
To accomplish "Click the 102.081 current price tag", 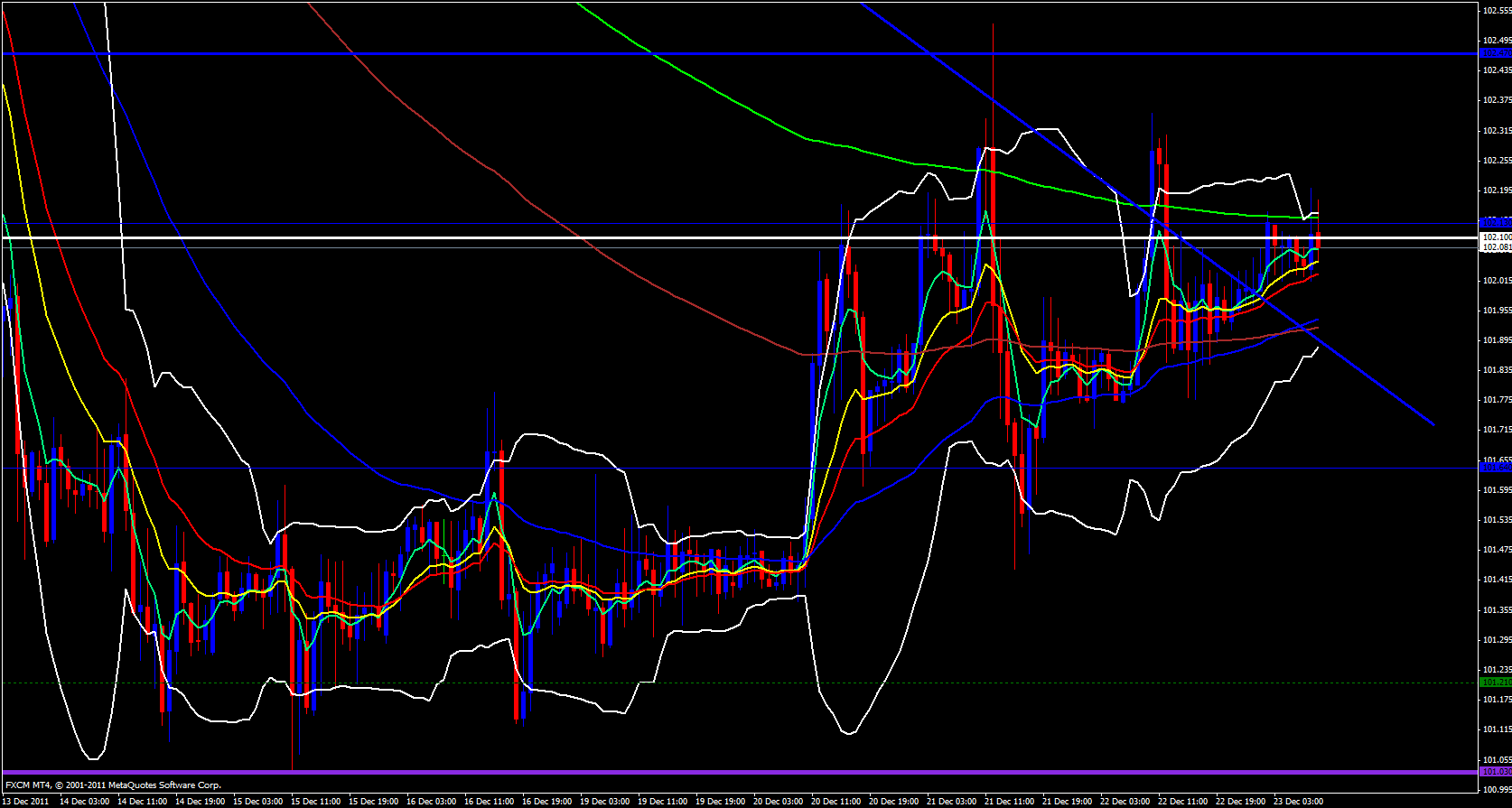I will (x=1496, y=247).
